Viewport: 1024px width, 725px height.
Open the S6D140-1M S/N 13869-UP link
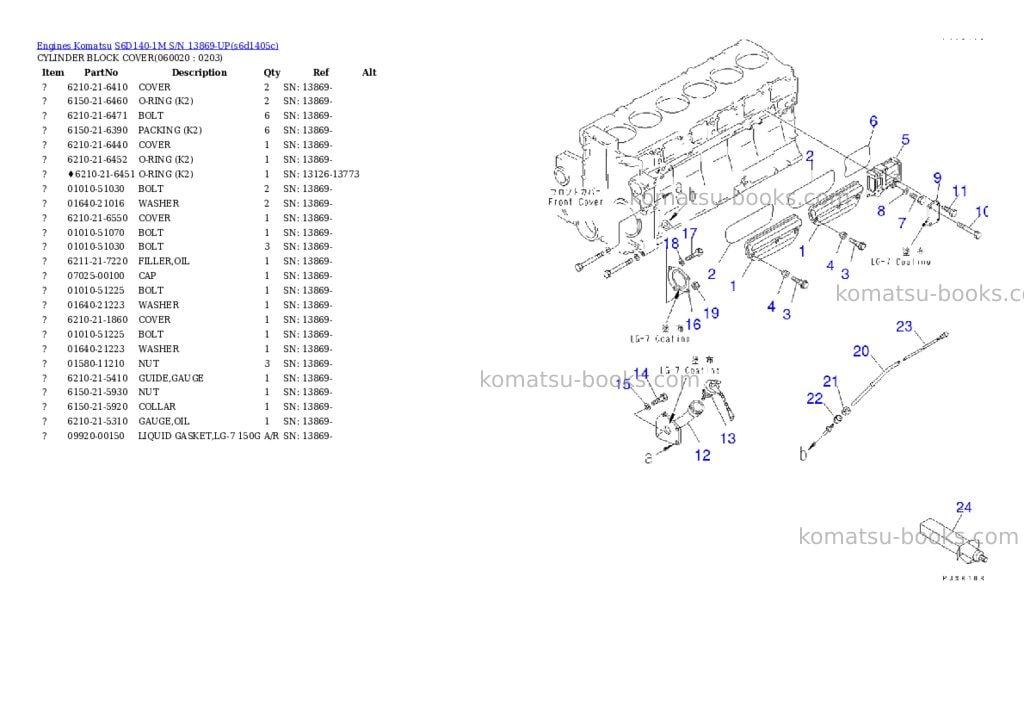(197, 45)
